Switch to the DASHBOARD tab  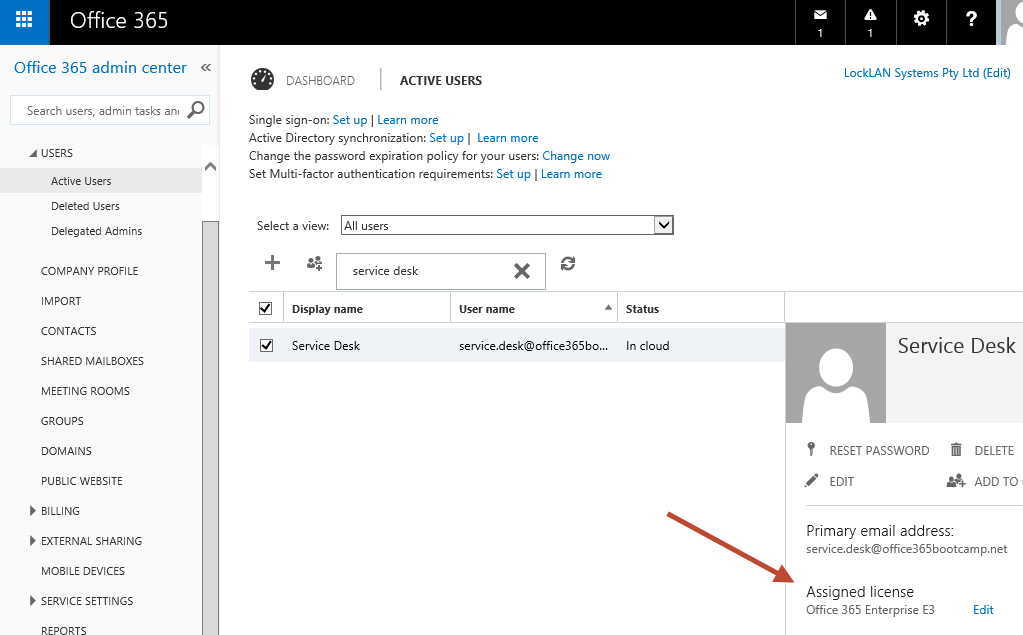pos(322,80)
